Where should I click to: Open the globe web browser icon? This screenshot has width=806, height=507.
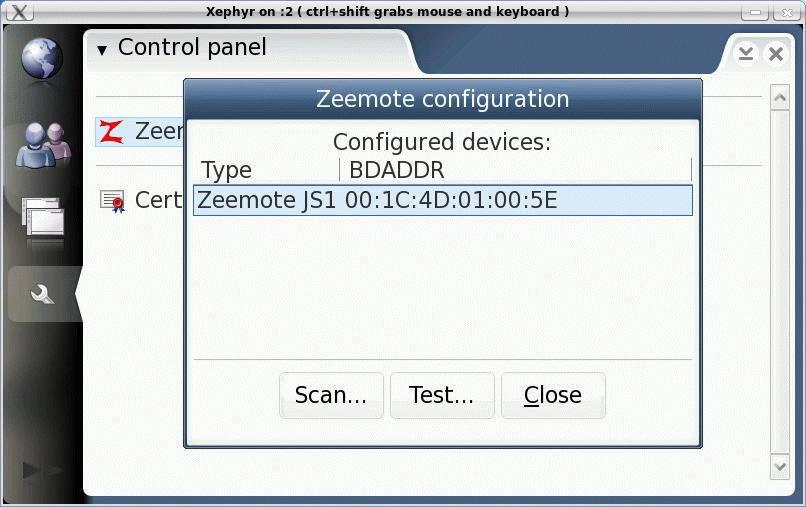[x=42, y=58]
